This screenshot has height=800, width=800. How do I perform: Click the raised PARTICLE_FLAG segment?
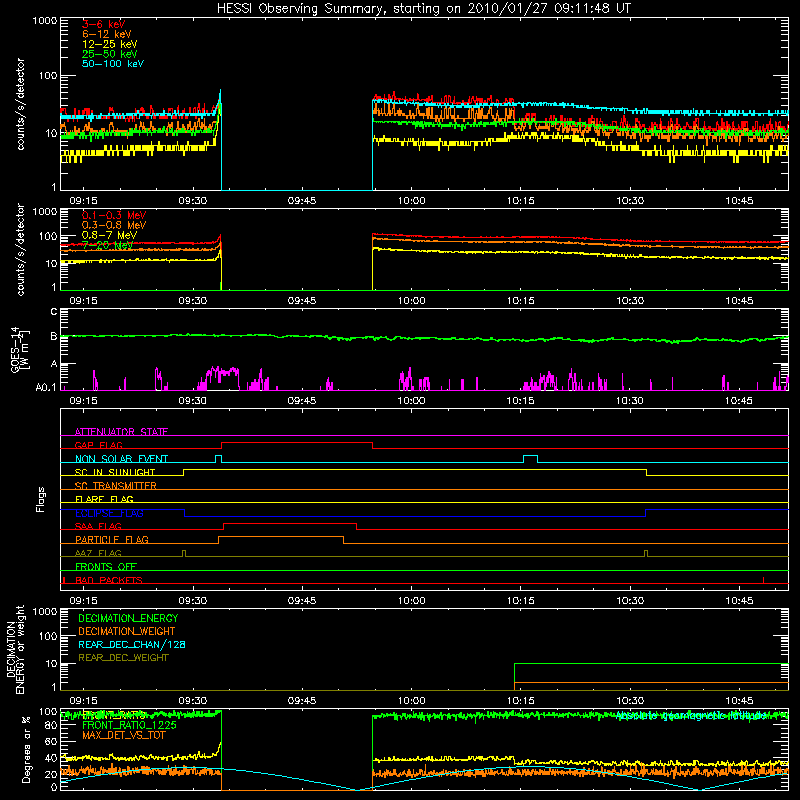281,537
